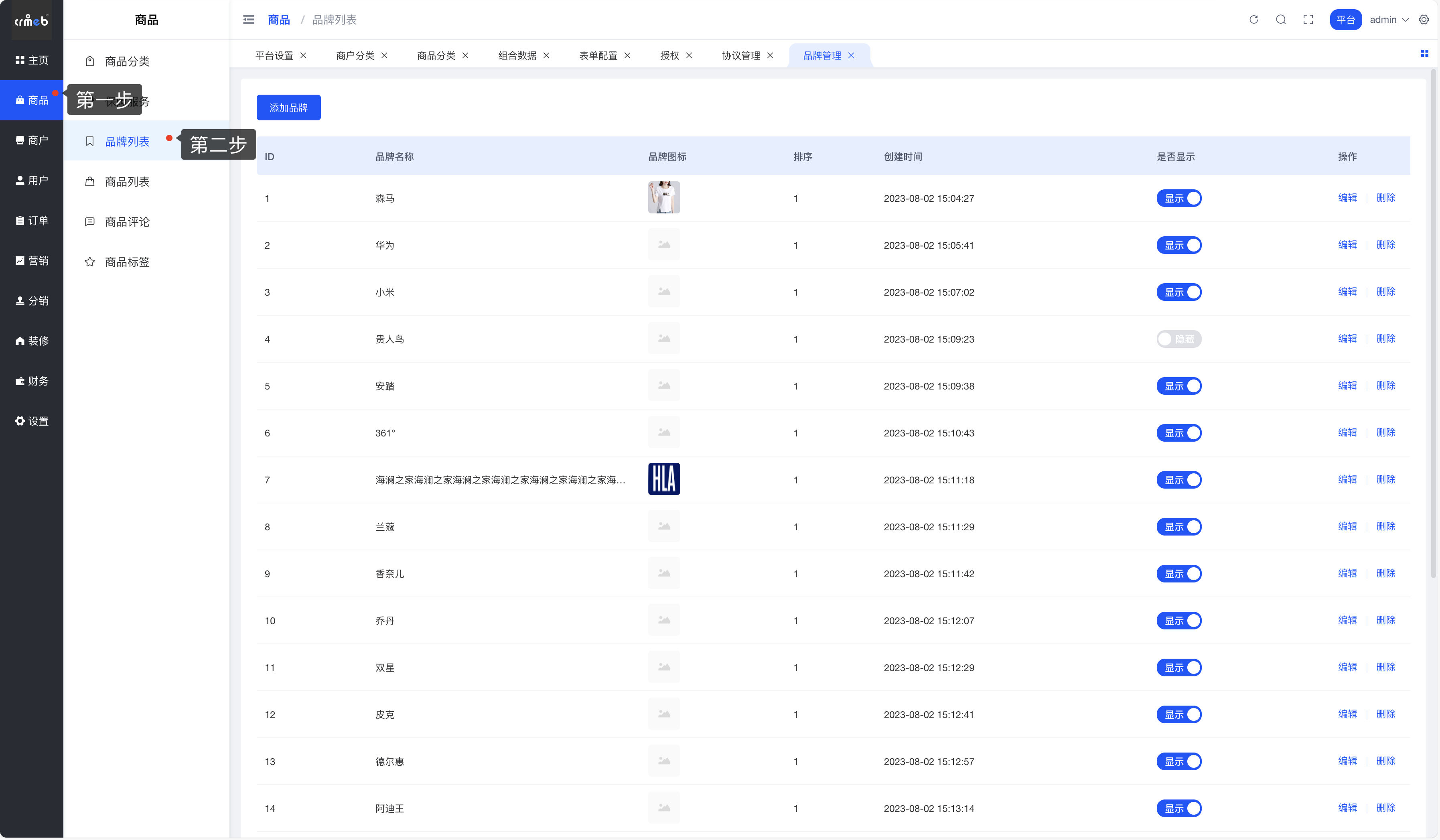Screen dimensions: 1440x840
Task: Toggle display switch for 森马 brand
Action: [1178, 198]
